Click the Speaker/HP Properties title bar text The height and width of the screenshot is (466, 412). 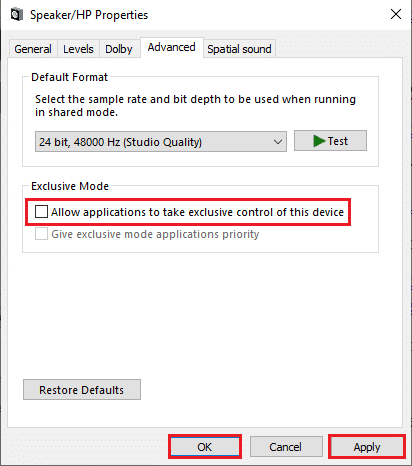[89, 15]
